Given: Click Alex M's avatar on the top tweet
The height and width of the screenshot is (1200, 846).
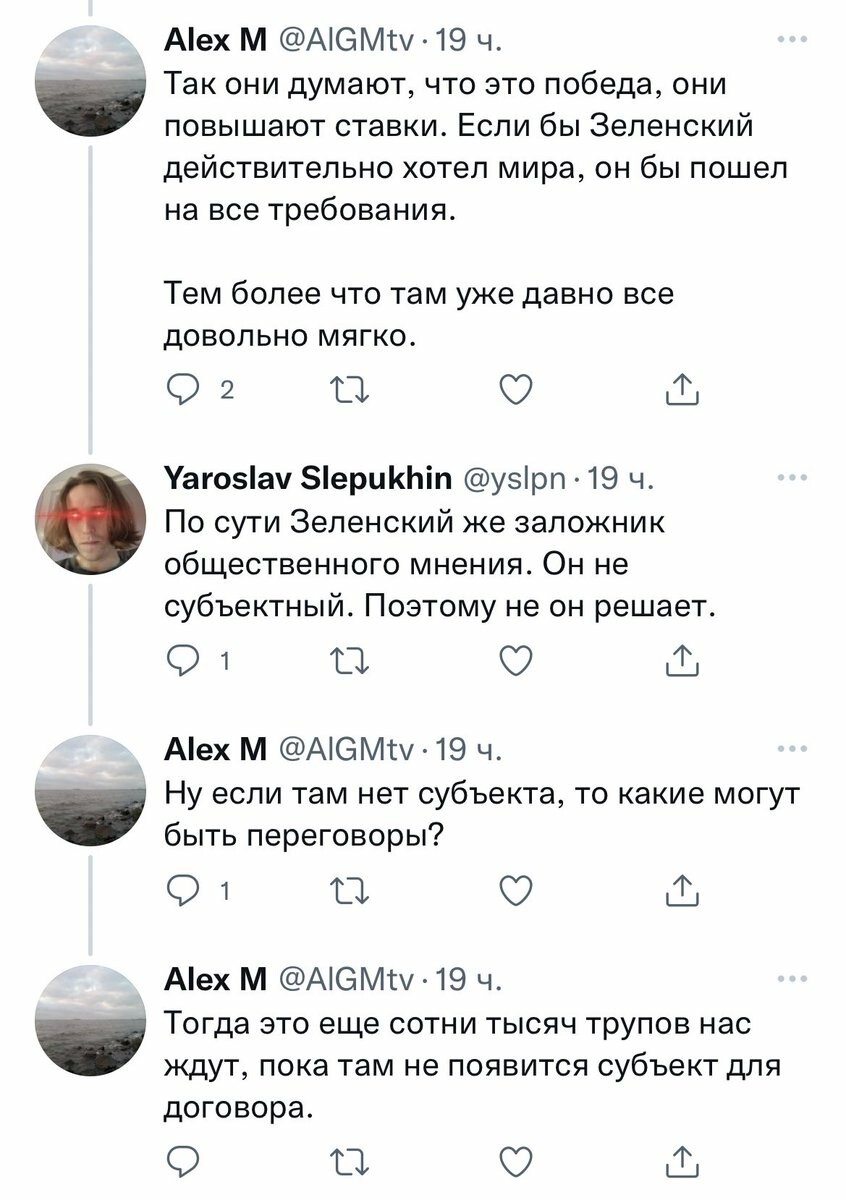Looking at the screenshot, I should click(90, 80).
